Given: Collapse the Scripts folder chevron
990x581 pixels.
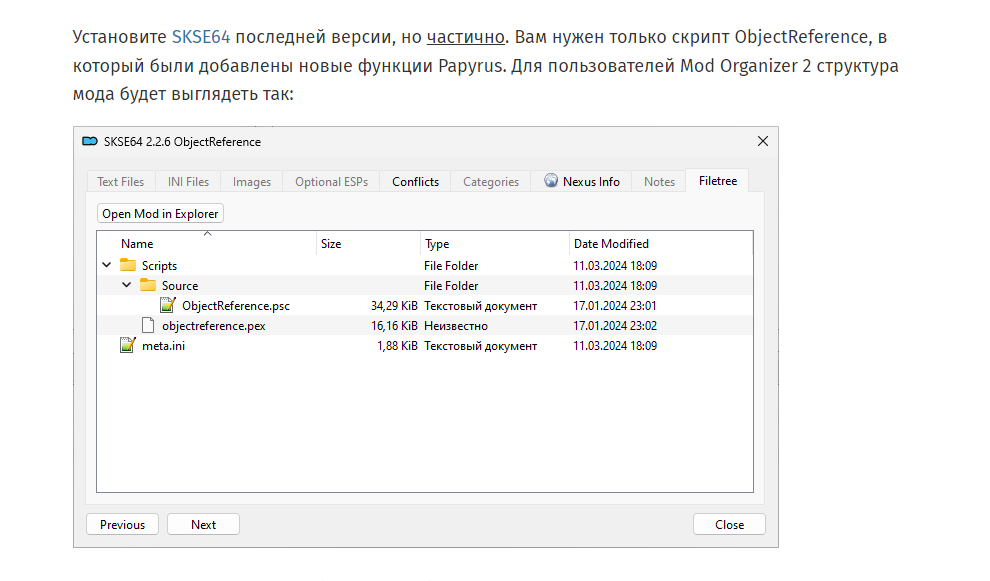Looking at the screenshot, I should [107, 265].
